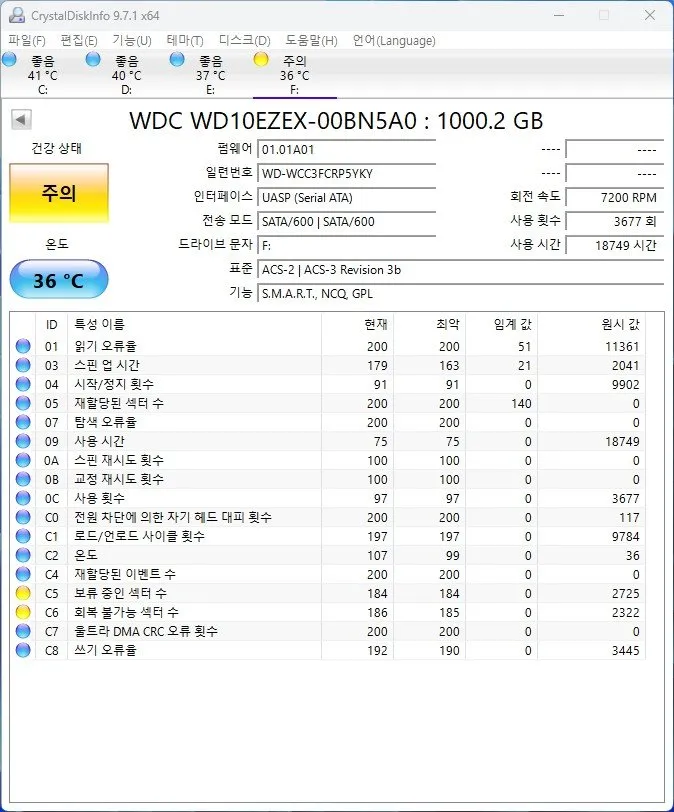This screenshot has height=812, width=674.
Task: Click the serial number field WD-WCC3FCRP5YKY
Action: point(346,173)
